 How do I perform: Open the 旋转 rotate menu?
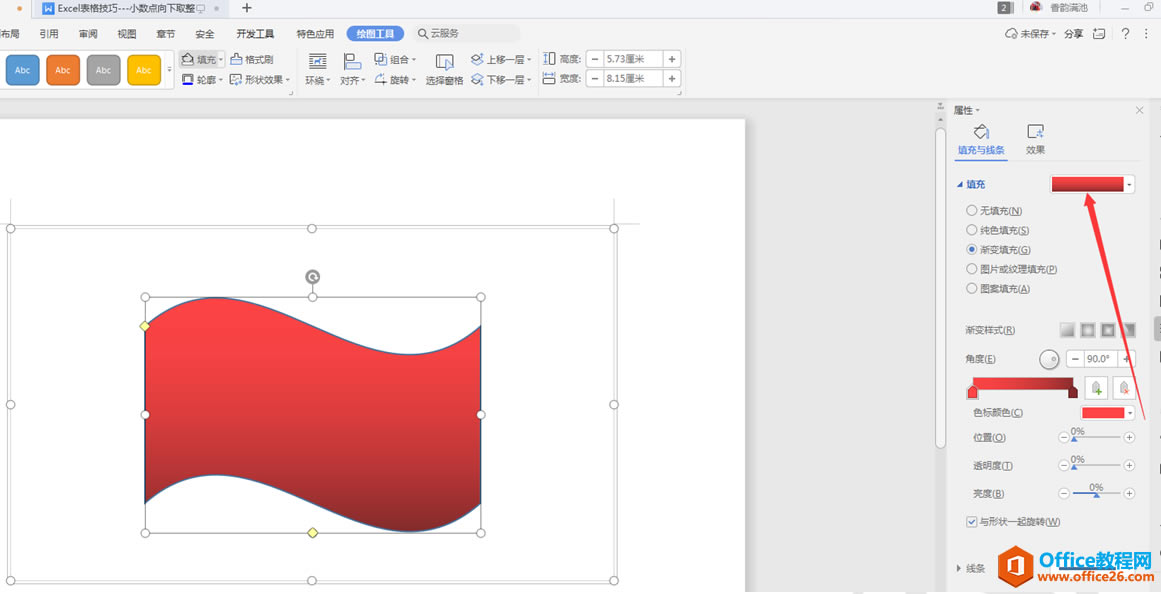coord(395,79)
